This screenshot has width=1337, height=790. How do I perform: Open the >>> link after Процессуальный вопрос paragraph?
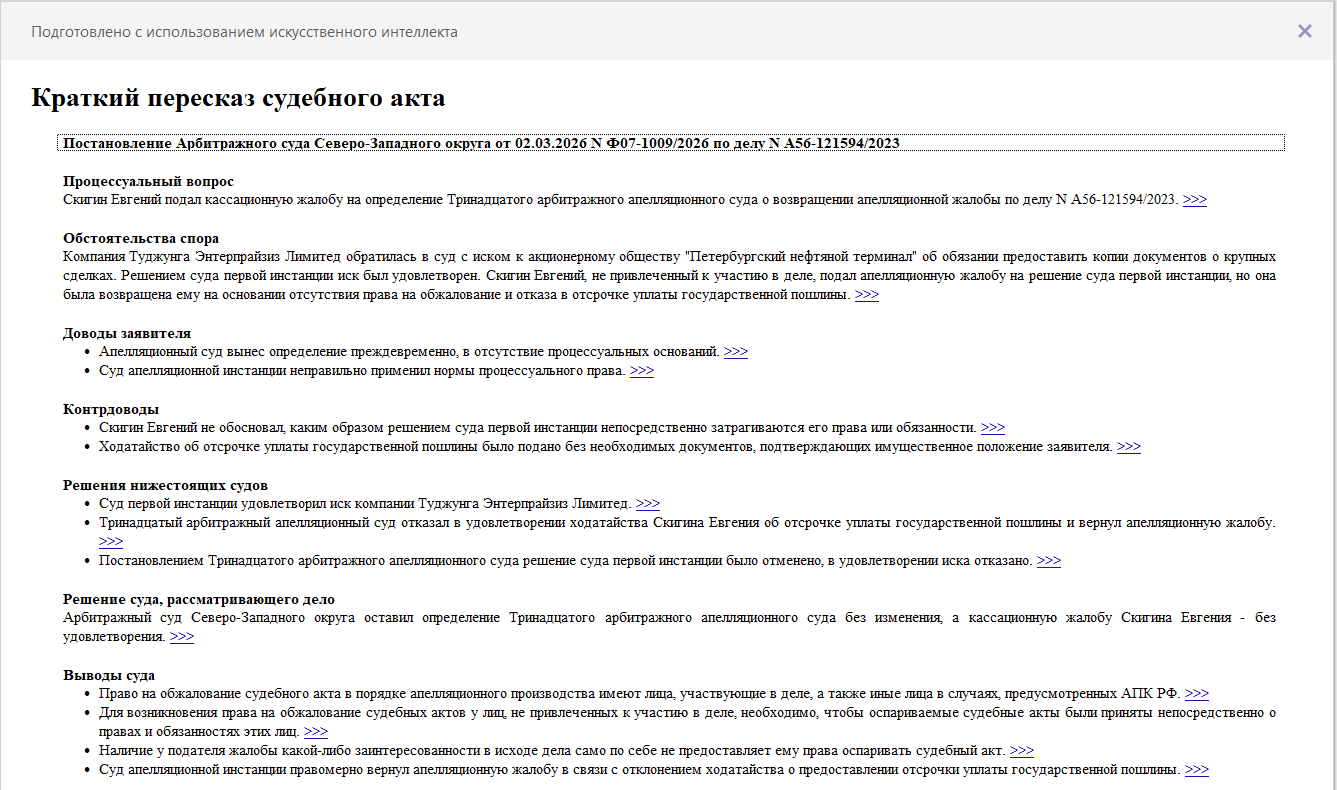tap(1194, 199)
